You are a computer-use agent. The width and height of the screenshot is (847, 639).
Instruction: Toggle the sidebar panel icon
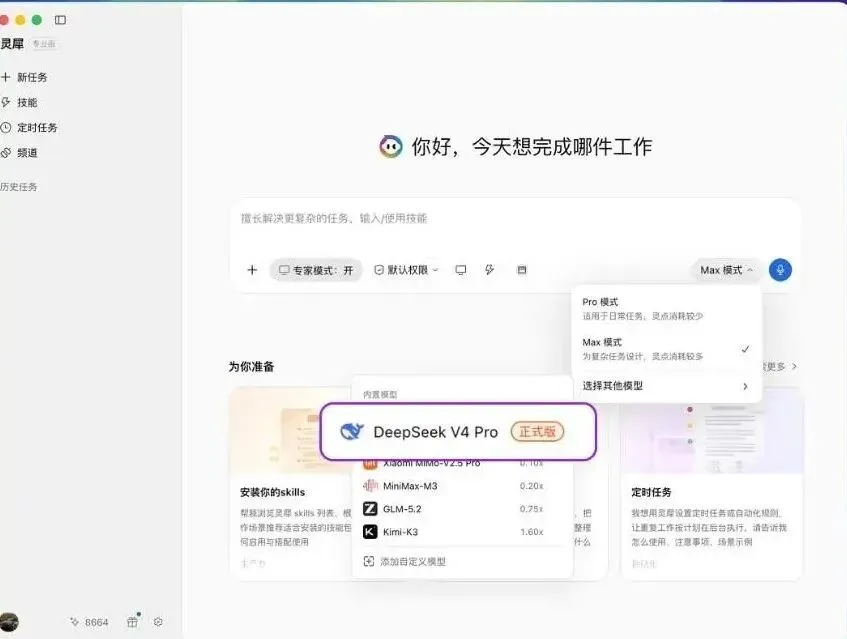(60, 20)
